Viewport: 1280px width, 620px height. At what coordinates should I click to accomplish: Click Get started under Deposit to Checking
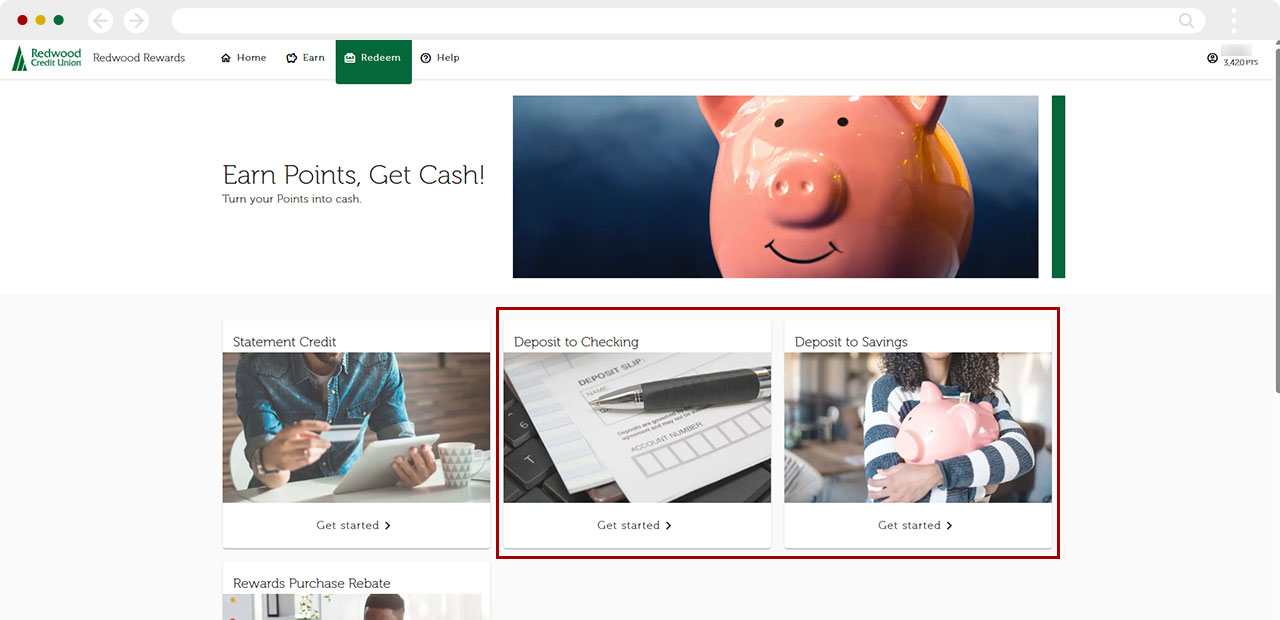[x=635, y=525]
